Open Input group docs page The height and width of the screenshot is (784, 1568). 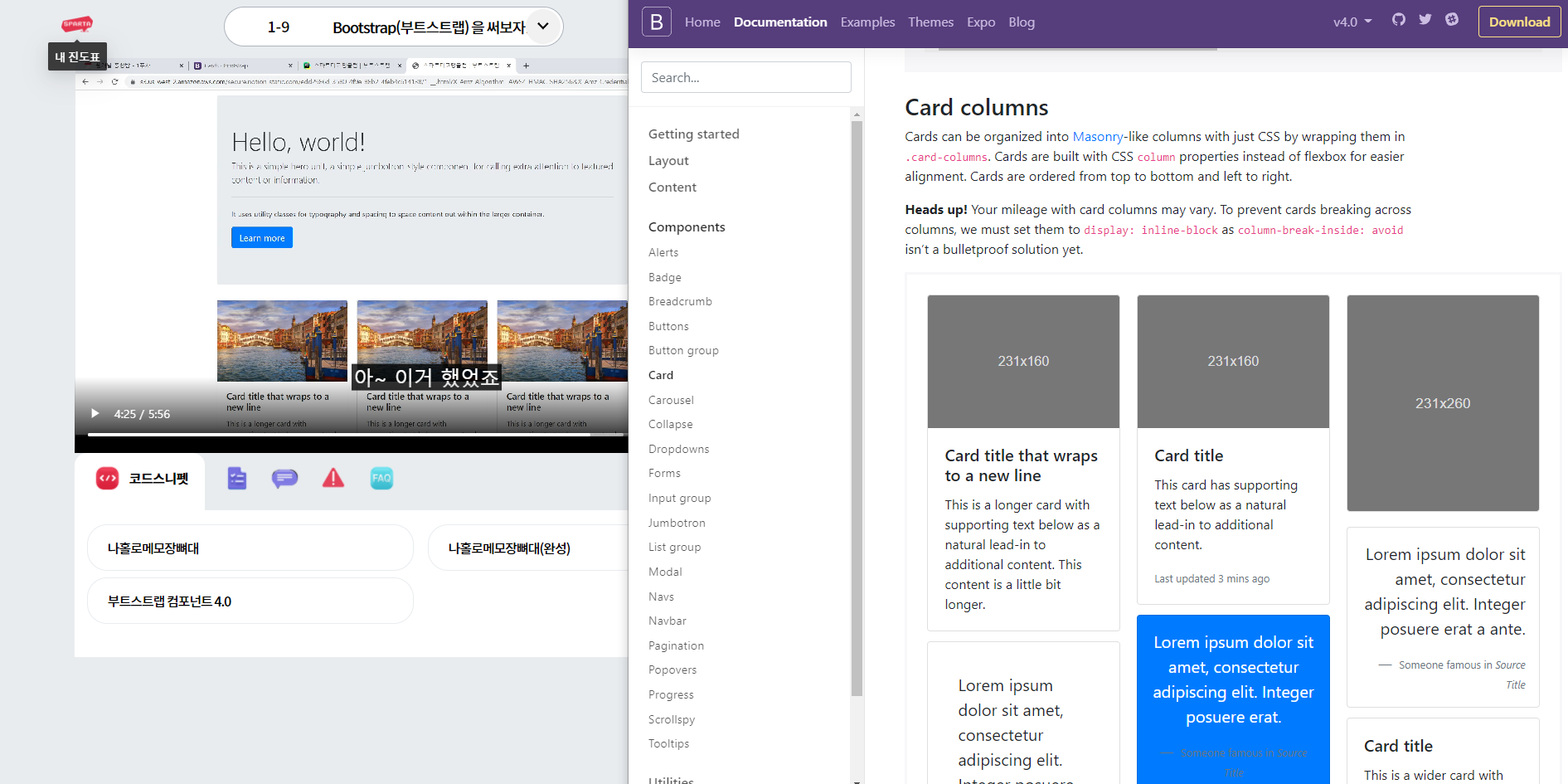[679, 498]
